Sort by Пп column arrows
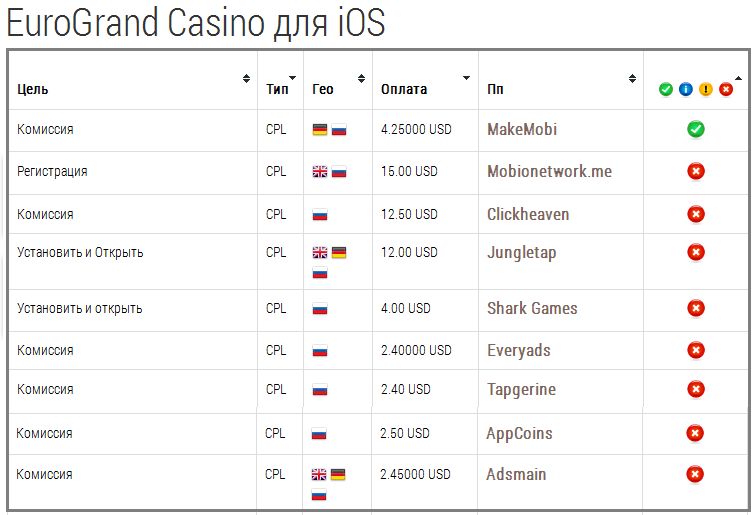Viewport: 753px width, 515px height. pyautogui.click(x=632, y=78)
